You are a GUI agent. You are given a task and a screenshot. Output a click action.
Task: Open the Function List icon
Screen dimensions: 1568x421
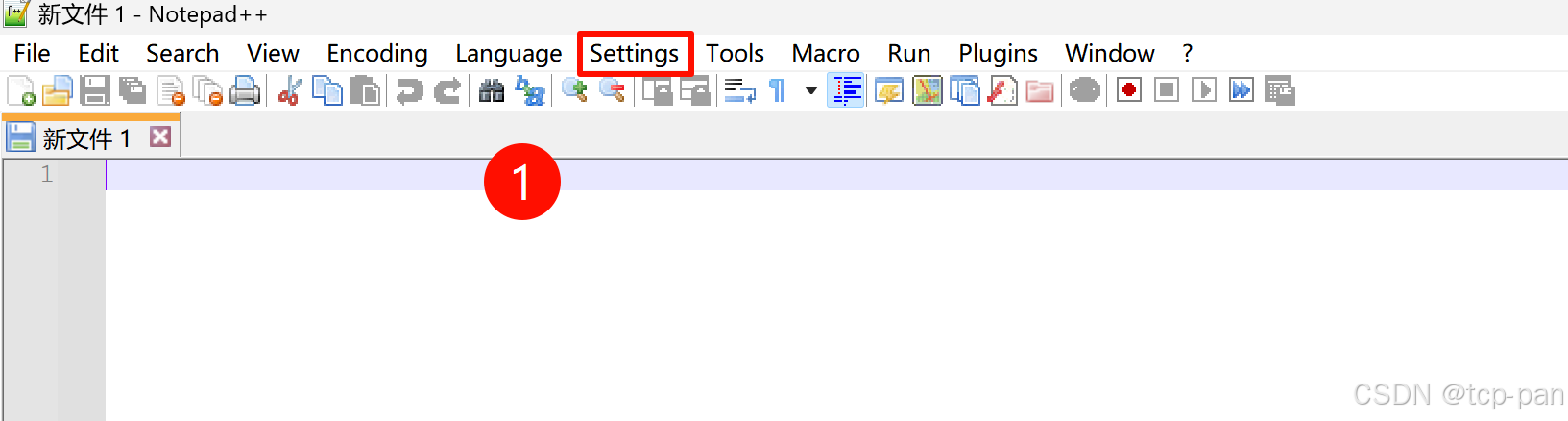1002,91
